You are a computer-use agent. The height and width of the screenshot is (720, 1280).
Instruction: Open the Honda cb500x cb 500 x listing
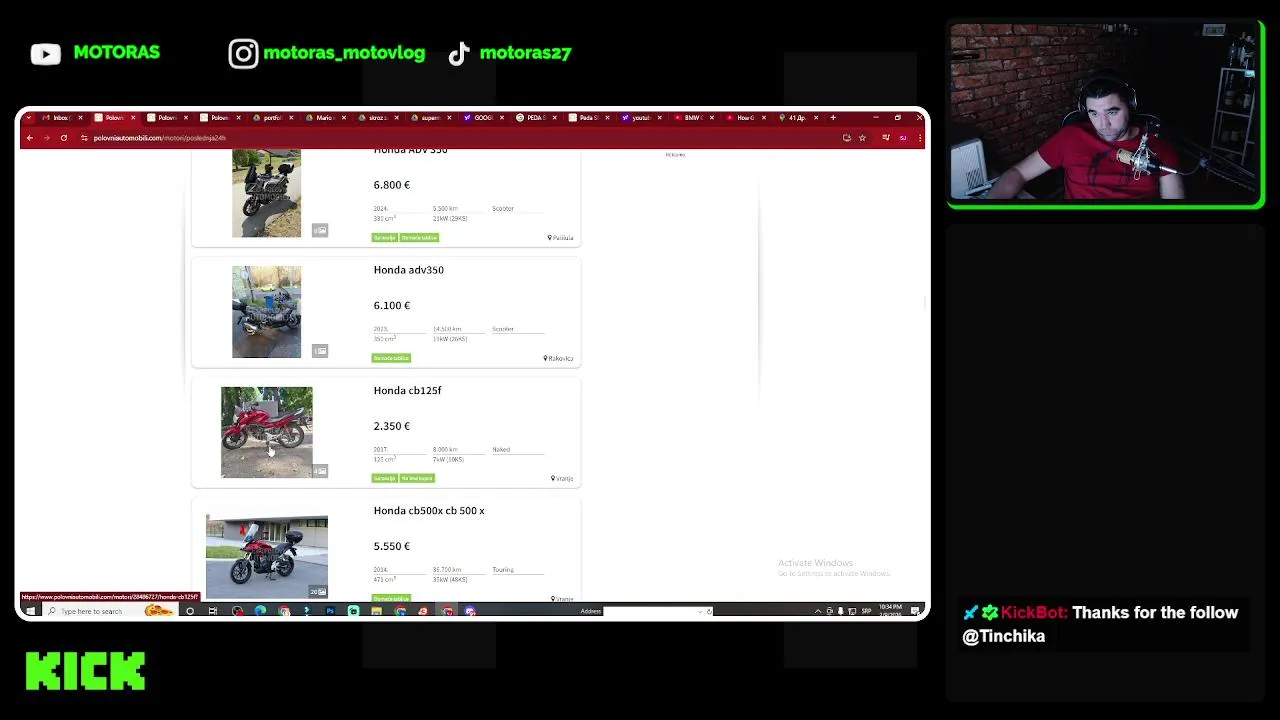428,510
